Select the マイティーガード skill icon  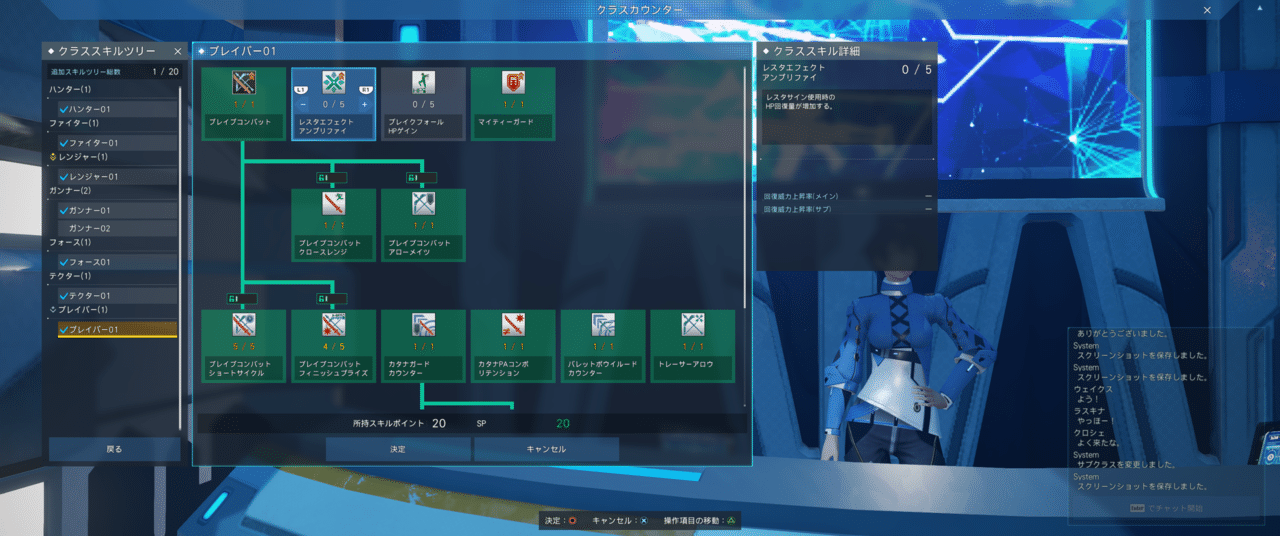tap(513, 83)
